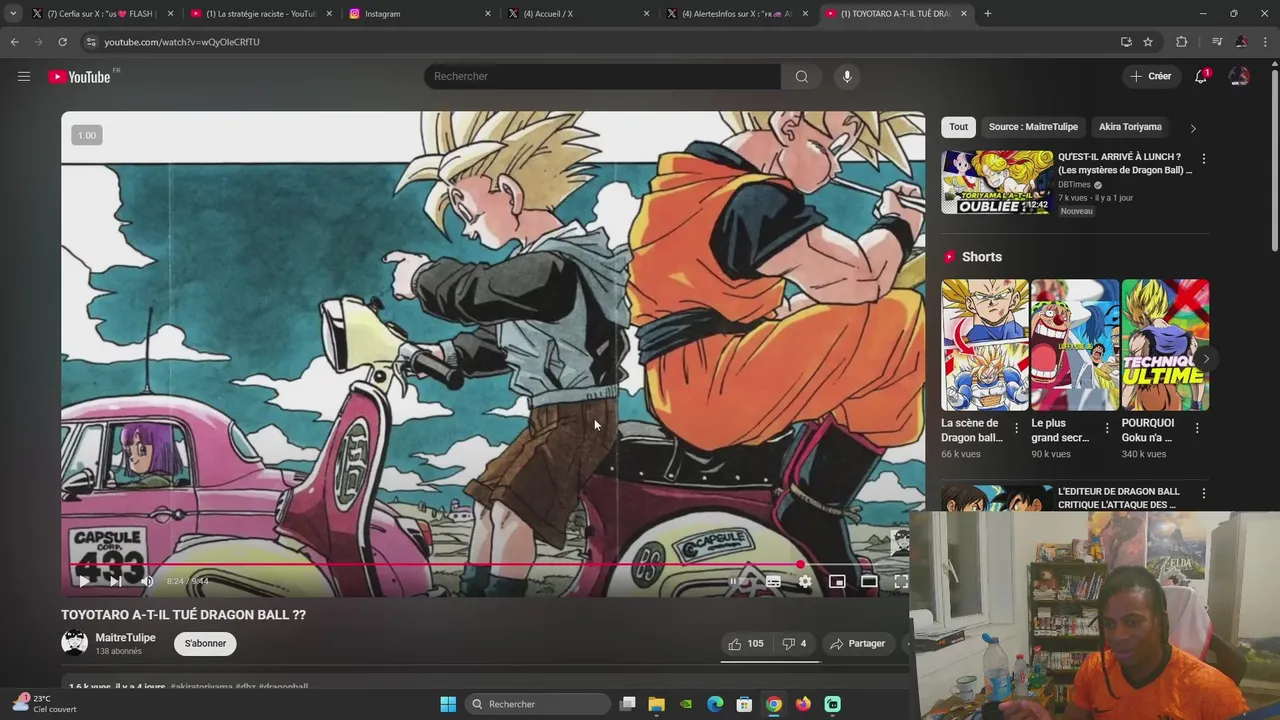Open the tab search dropdown
The image size is (1280, 720).
click(12, 14)
